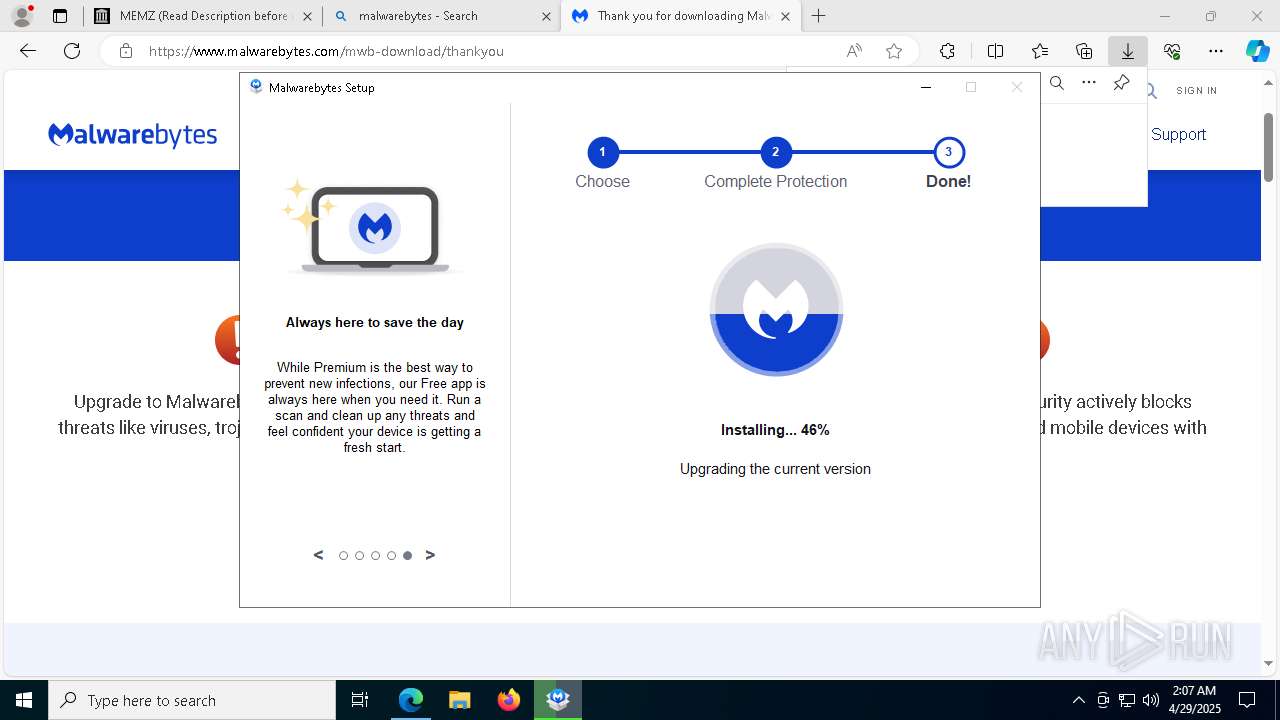1280x720 pixels.
Task: Click the taskbar search box
Action: tap(192, 700)
